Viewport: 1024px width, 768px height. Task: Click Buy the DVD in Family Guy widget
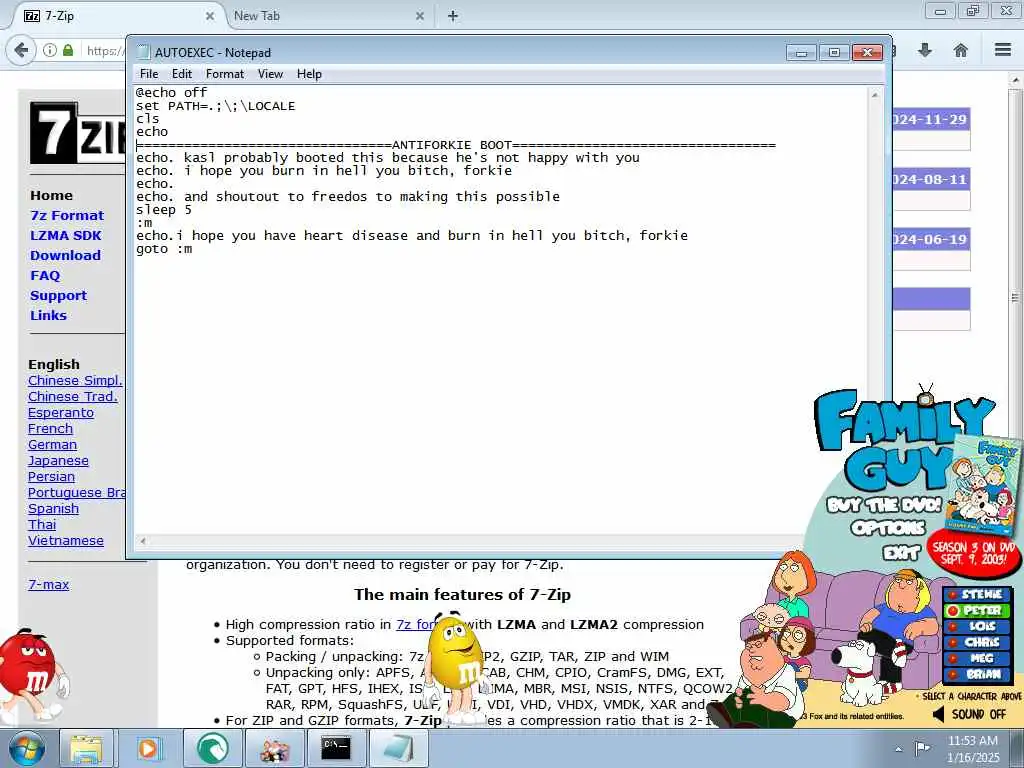click(884, 505)
